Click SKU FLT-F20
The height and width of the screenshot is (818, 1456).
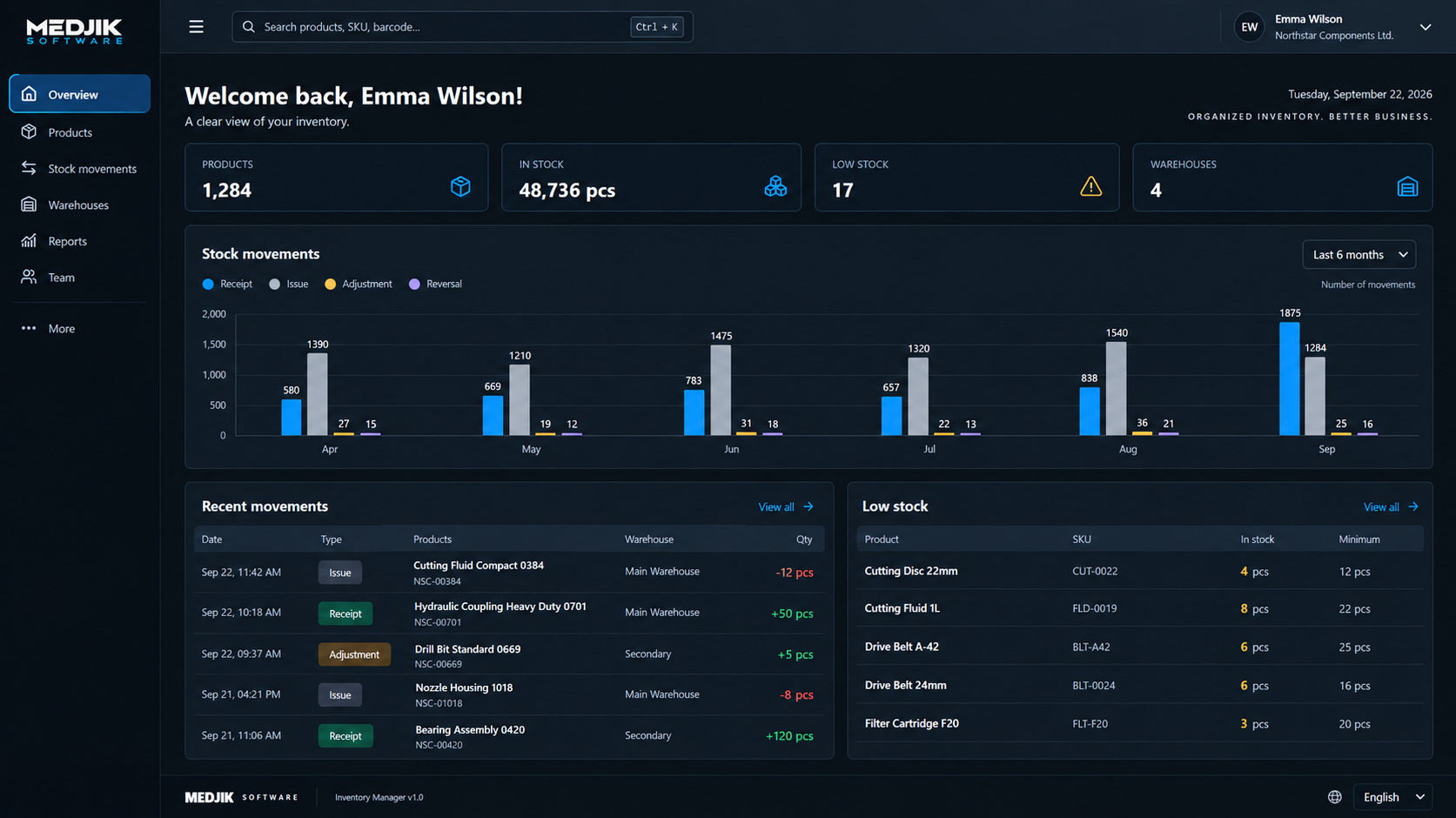[x=1090, y=724]
